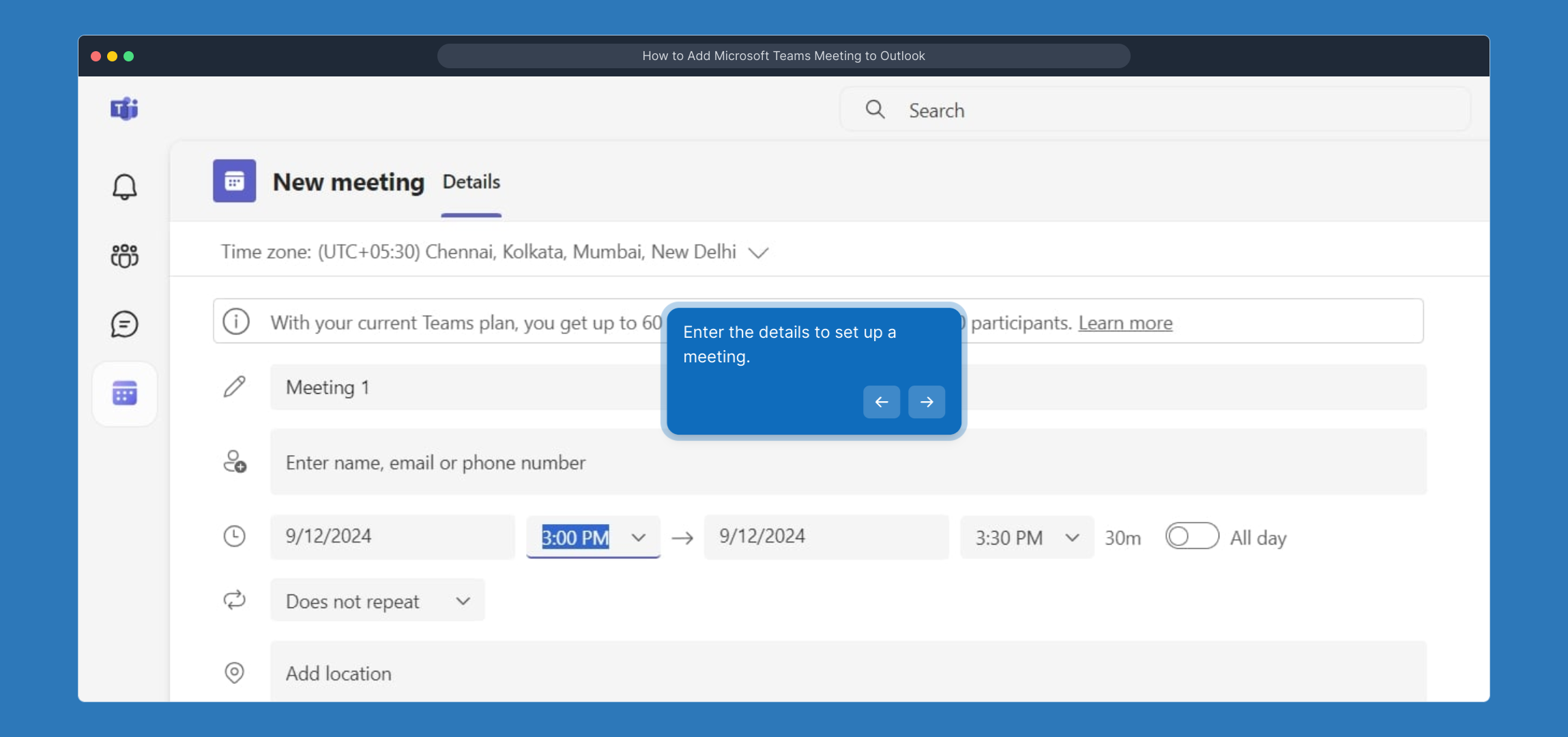Go to previous tooltip step arrow
This screenshot has height=737, width=1568.
point(881,402)
